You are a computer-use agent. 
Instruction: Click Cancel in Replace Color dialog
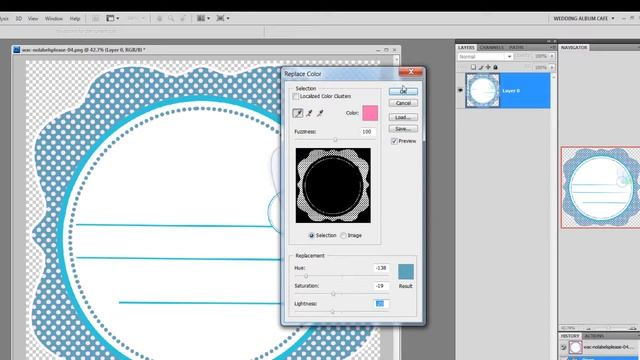tap(403, 103)
